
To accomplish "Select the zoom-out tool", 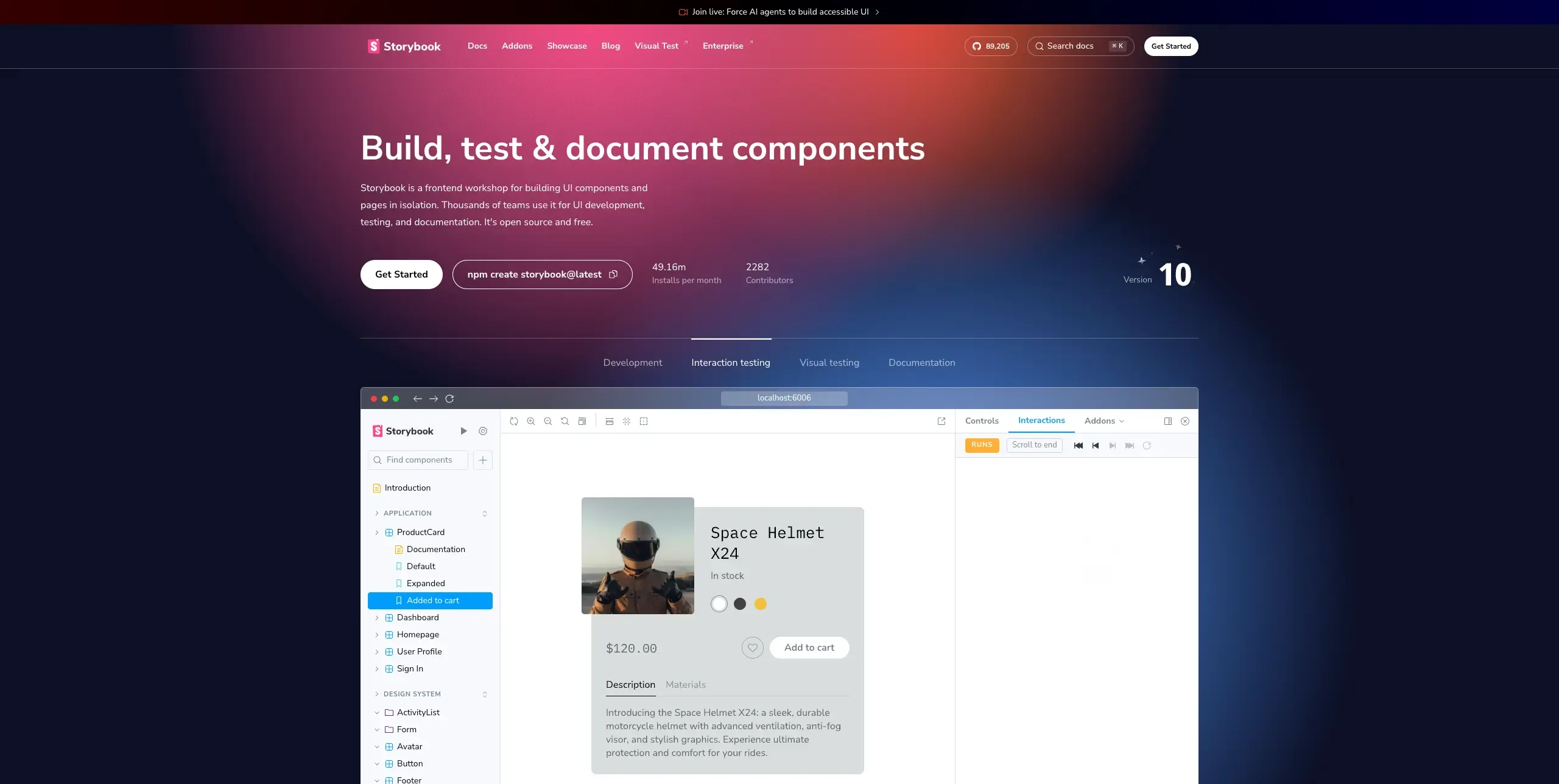I will tap(547, 421).
